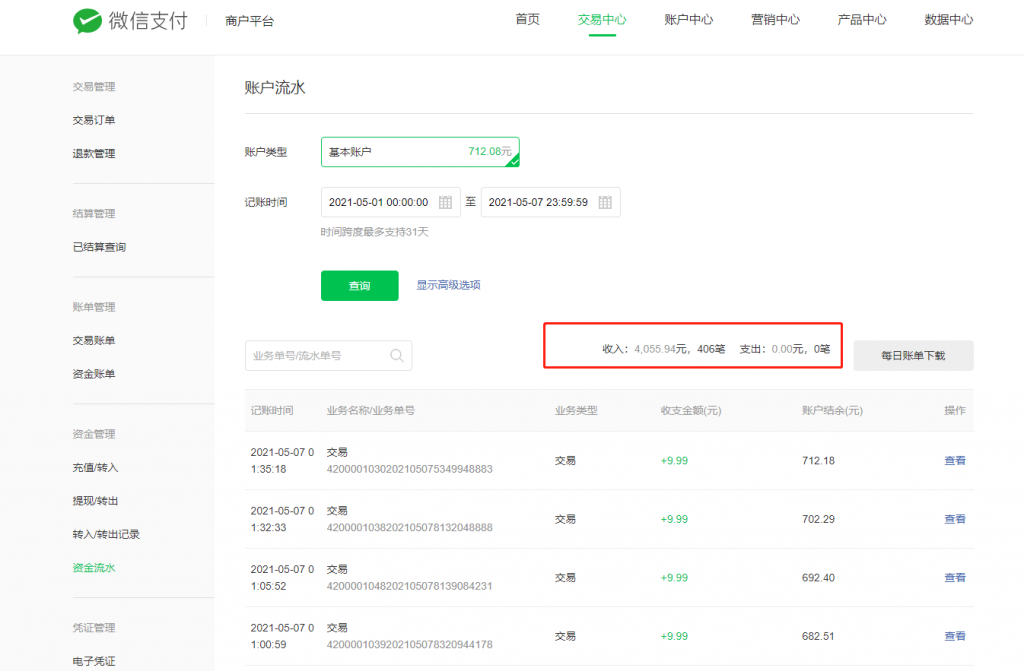Open the end date calendar picker icon
Image resolution: width=1024 pixels, height=671 pixels.
tap(608, 201)
